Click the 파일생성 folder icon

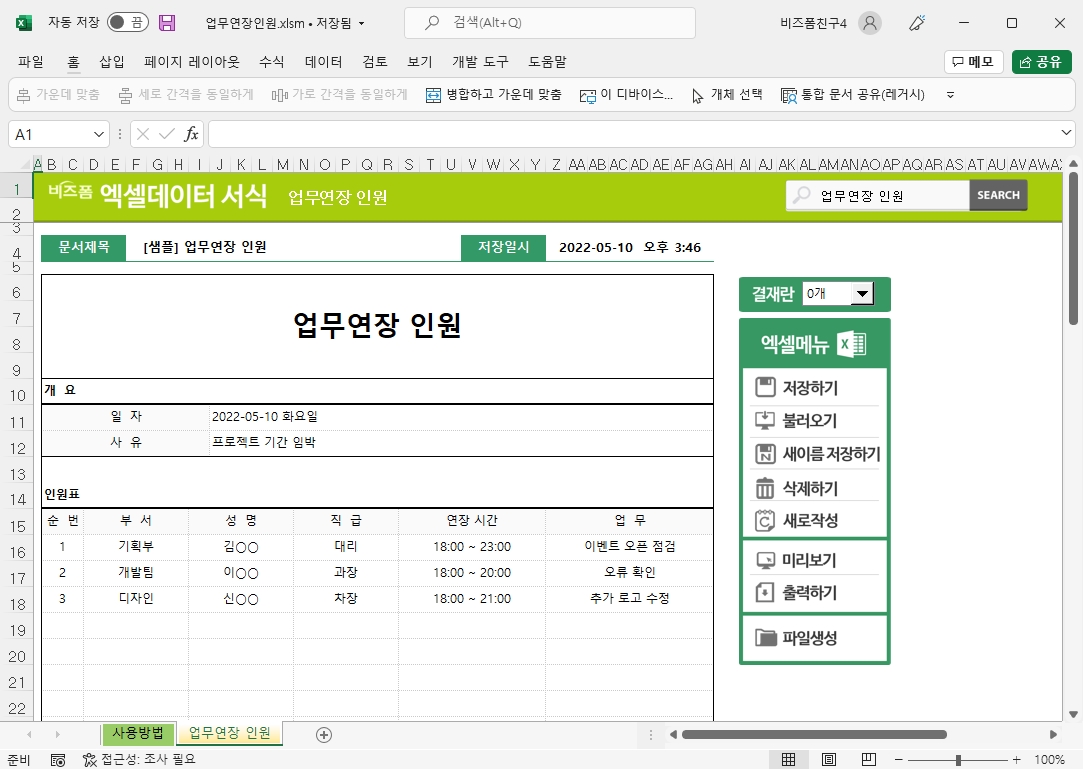(765, 638)
